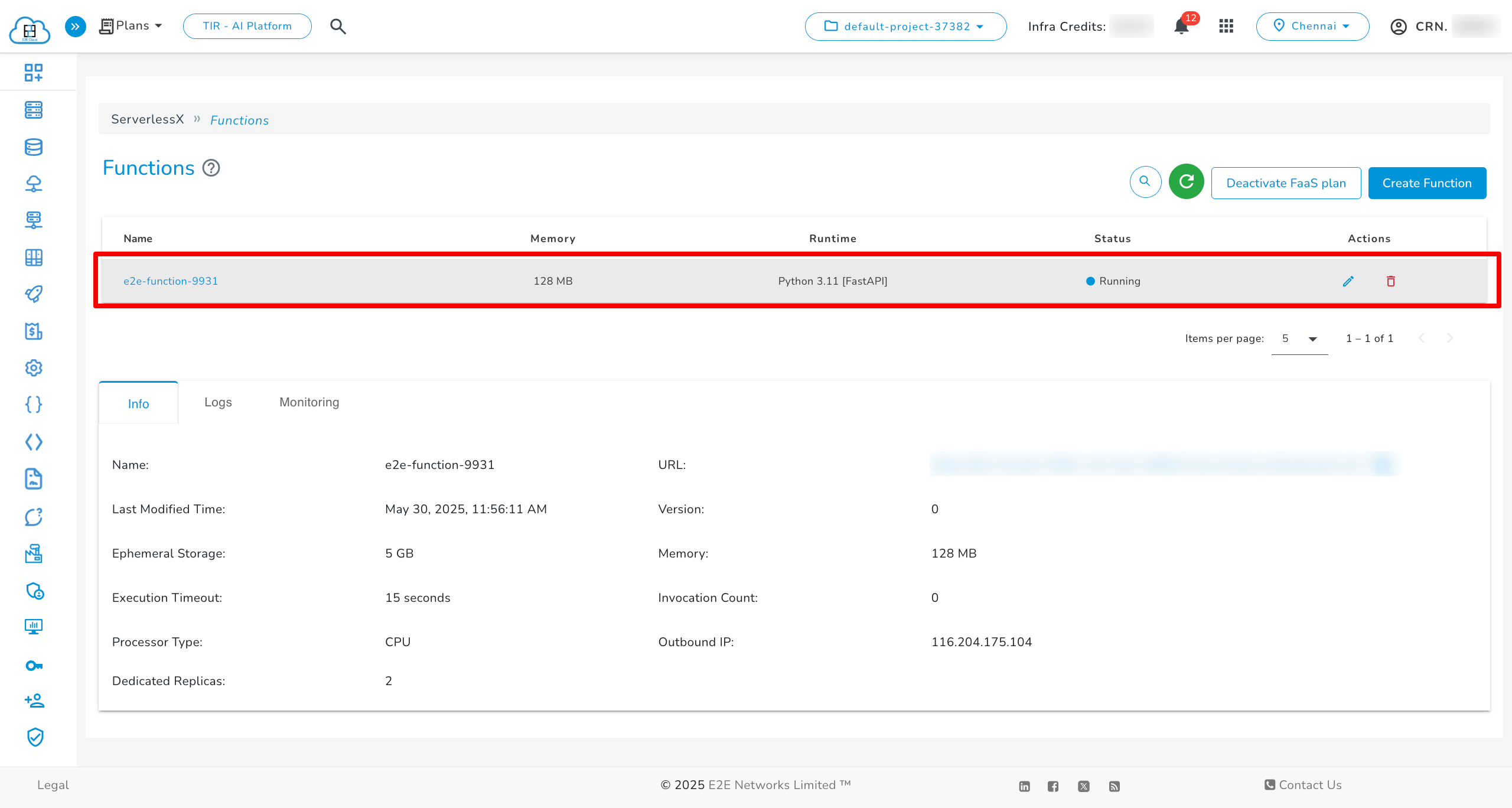Select the rocket launch icon in the sidebar
This screenshot has width=1512, height=808.
pyautogui.click(x=34, y=294)
